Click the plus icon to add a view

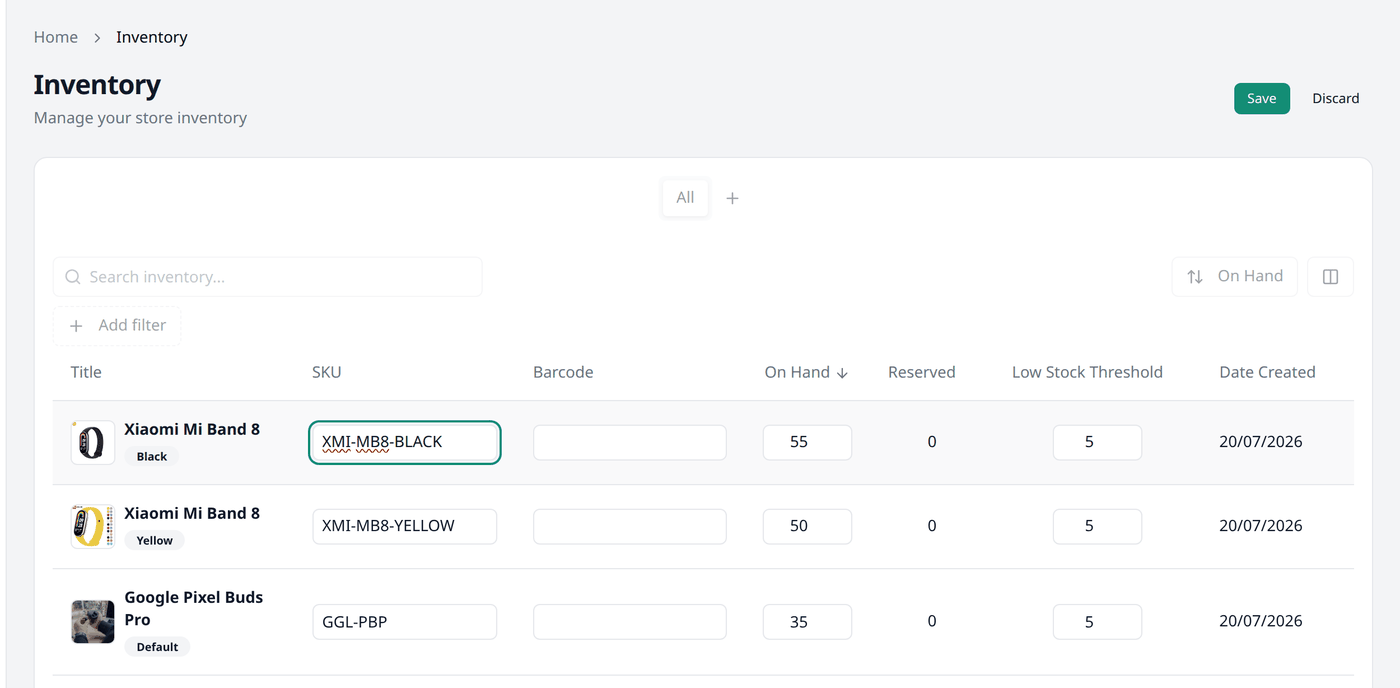[x=732, y=198]
